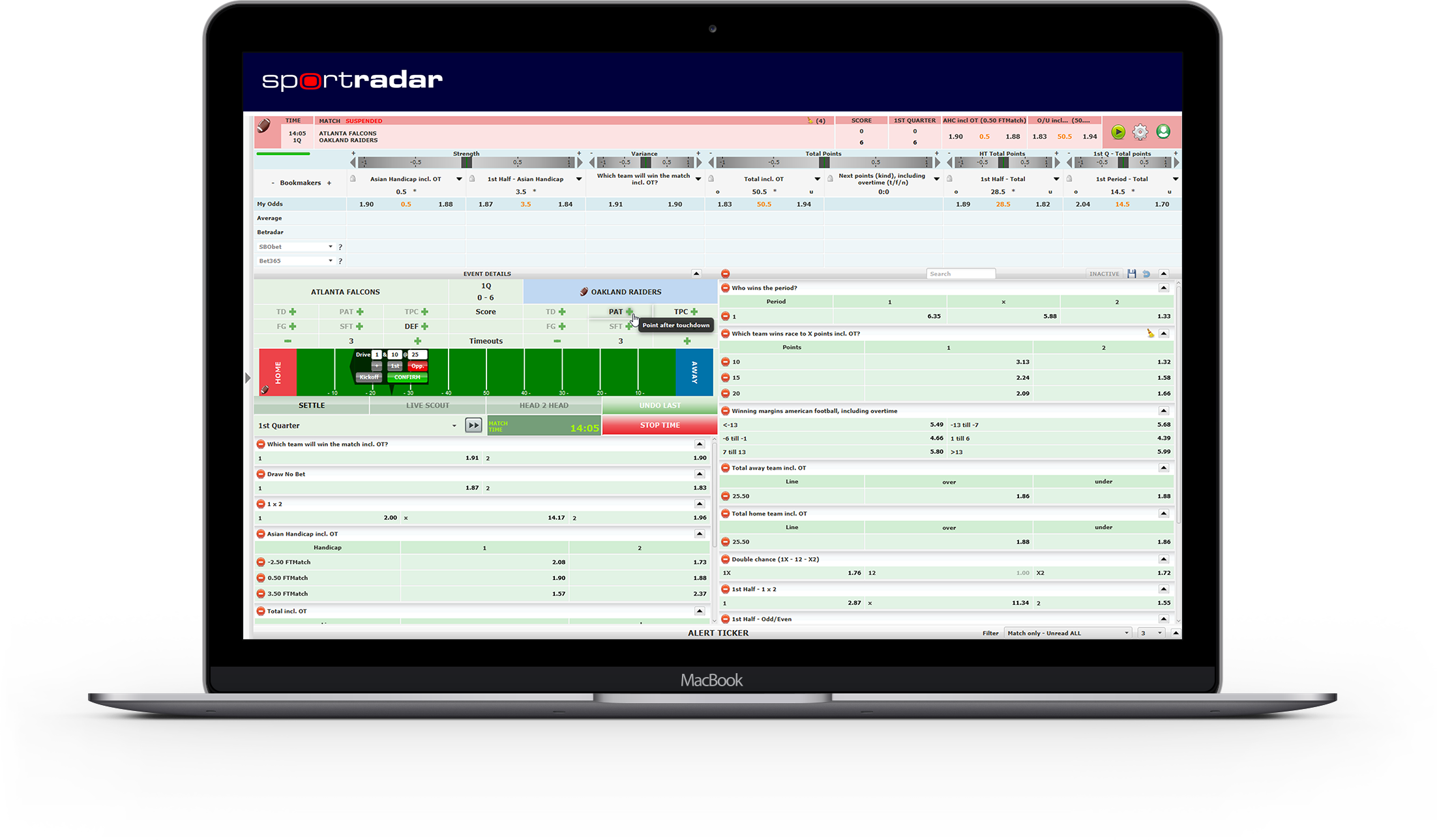Open the LIVE SCOUT tab

tap(428, 405)
